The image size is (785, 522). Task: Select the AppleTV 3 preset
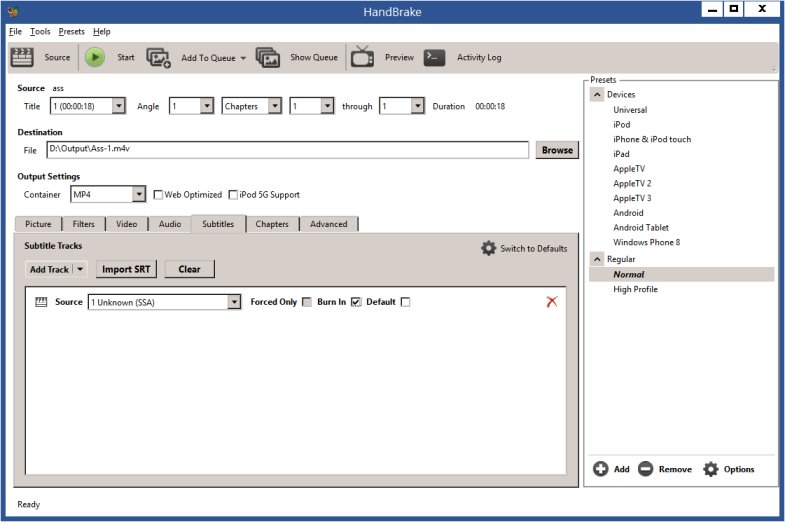point(632,198)
